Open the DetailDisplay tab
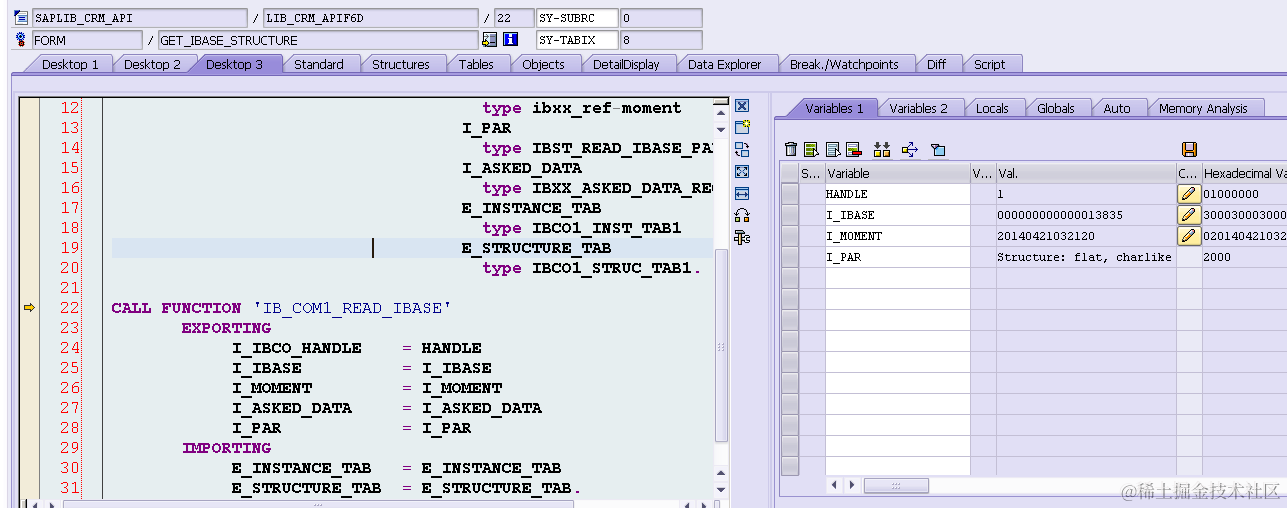Screen dimensions: 1287x508 click(626, 64)
